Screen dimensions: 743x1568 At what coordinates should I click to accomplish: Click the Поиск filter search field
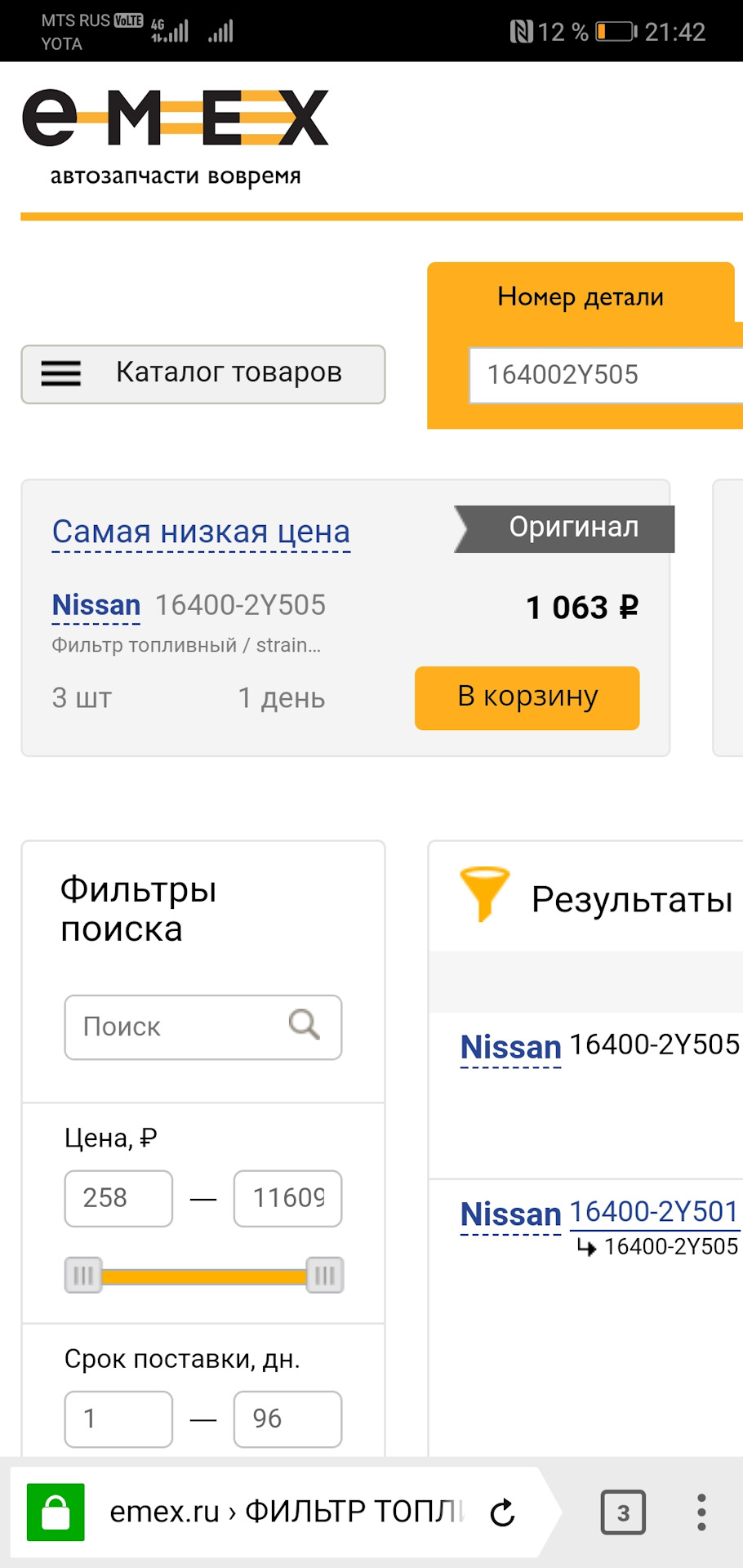[x=180, y=1027]
